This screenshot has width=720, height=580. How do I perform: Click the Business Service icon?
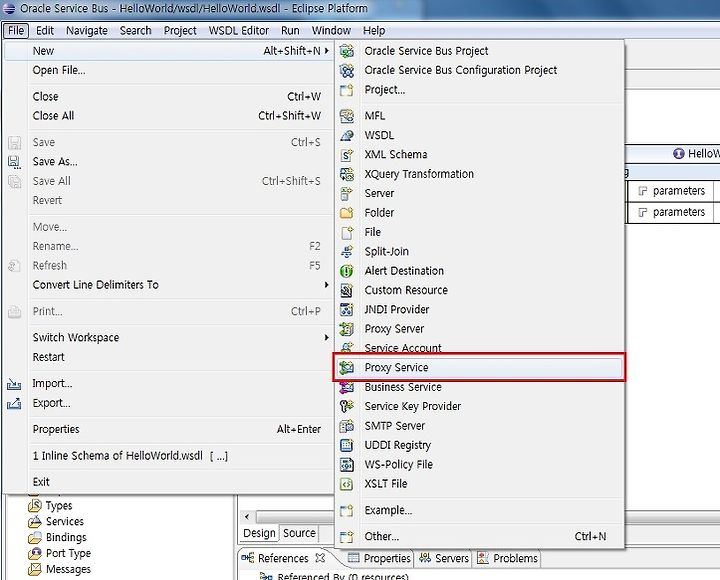347,387
